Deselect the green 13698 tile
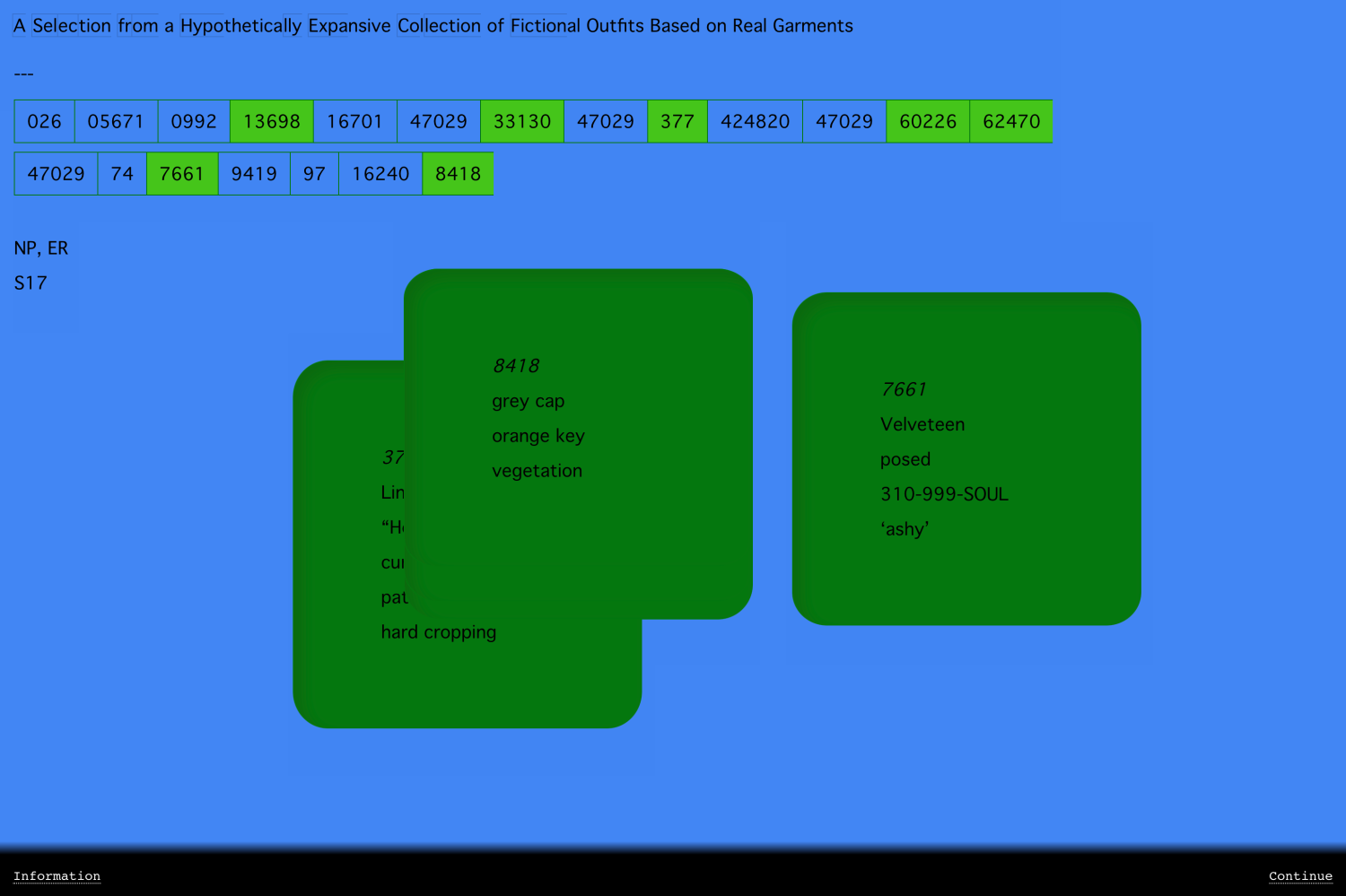This screenshot has height=896, width=1346. coord(271,121)
